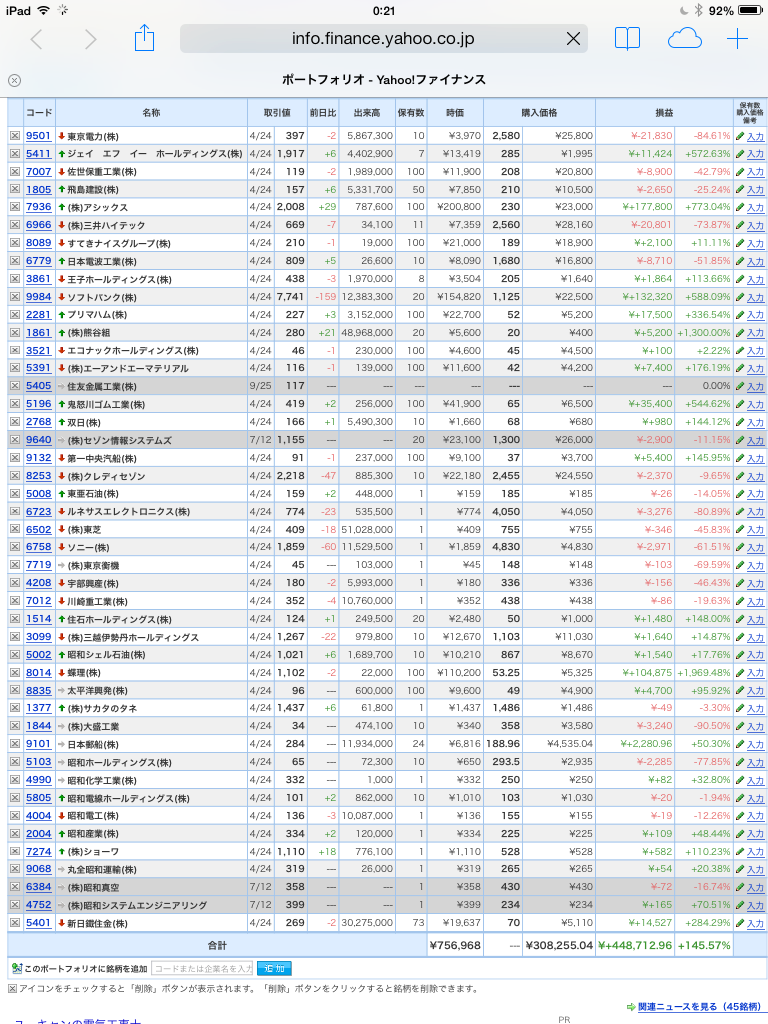Open stock code 6758 link
768x1024 pixels.
coord(39,547)
